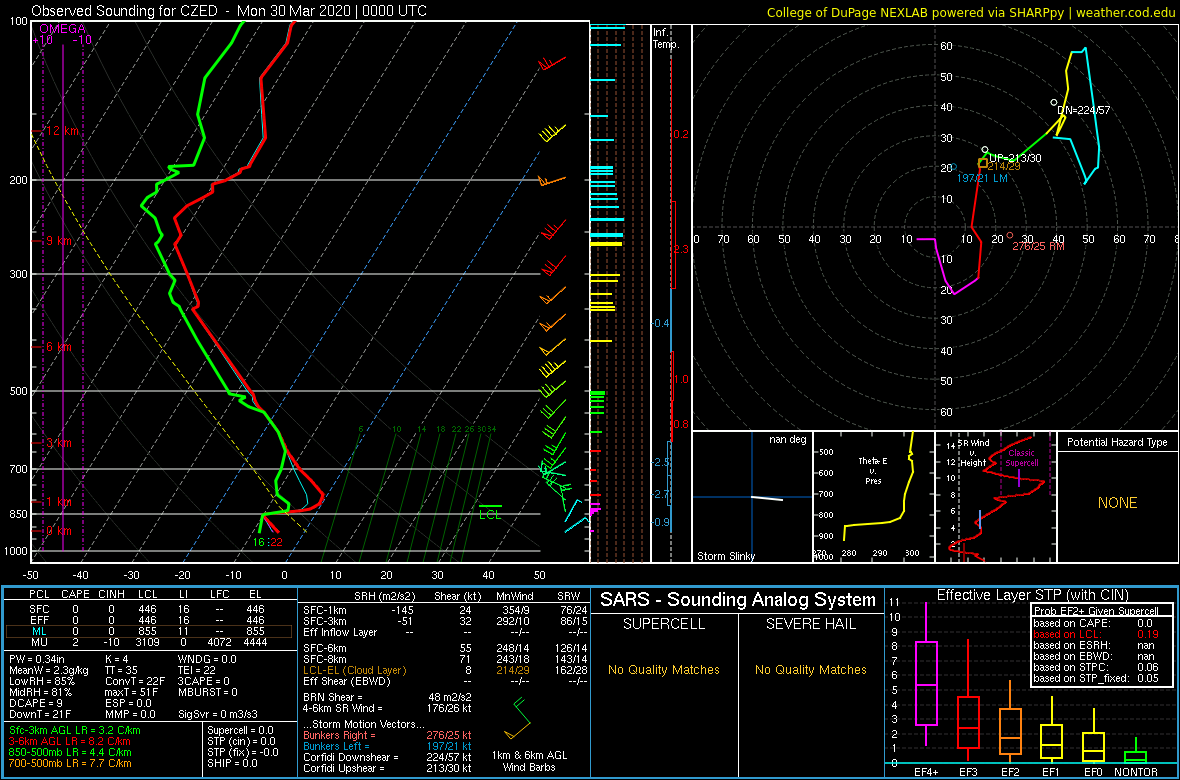Click the SHIP = 0.0 value
Screen dimensions: 1180x780
tap(232, 763)
